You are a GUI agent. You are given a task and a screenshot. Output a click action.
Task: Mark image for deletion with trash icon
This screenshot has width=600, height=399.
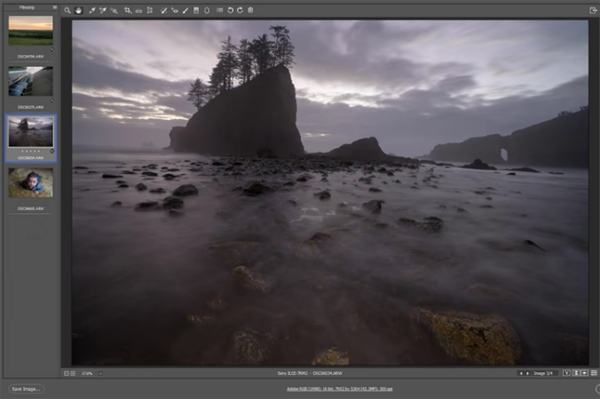coord(250,10)
